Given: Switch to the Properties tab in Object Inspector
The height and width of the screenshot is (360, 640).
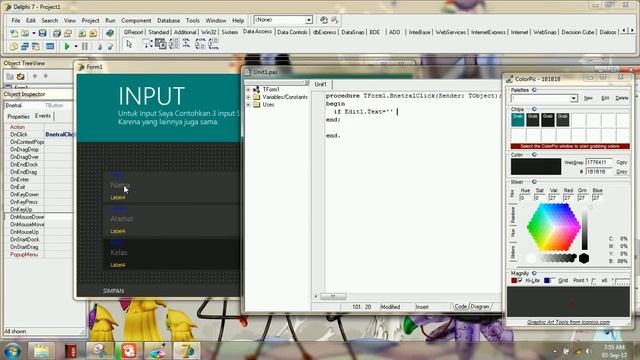Looking at the screenshot, I should click(x=18, y=116).
